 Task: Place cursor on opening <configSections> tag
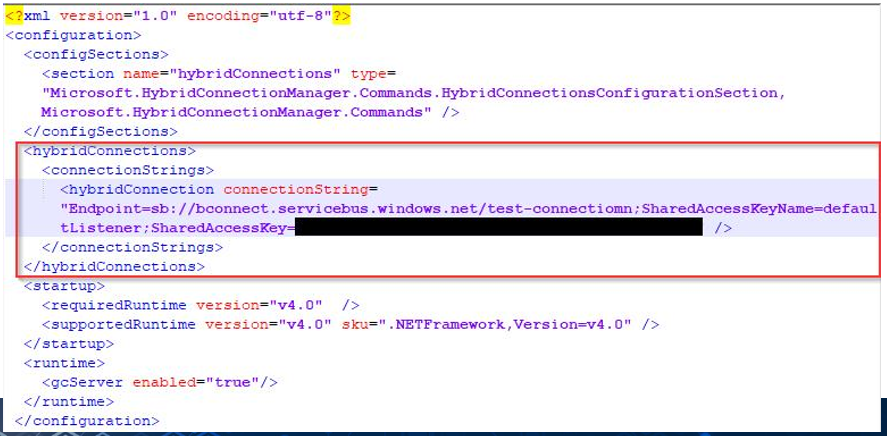click(96, 54)
